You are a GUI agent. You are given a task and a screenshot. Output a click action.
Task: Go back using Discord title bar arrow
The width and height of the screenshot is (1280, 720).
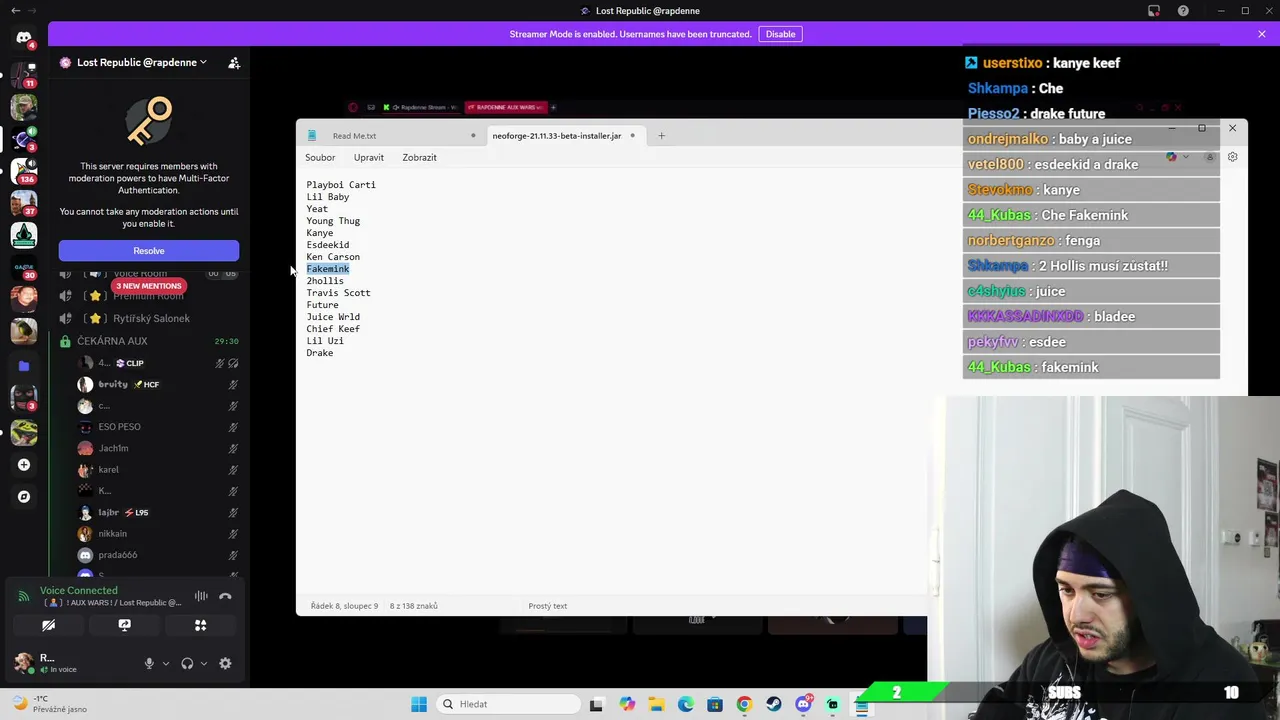click(15, 11)
